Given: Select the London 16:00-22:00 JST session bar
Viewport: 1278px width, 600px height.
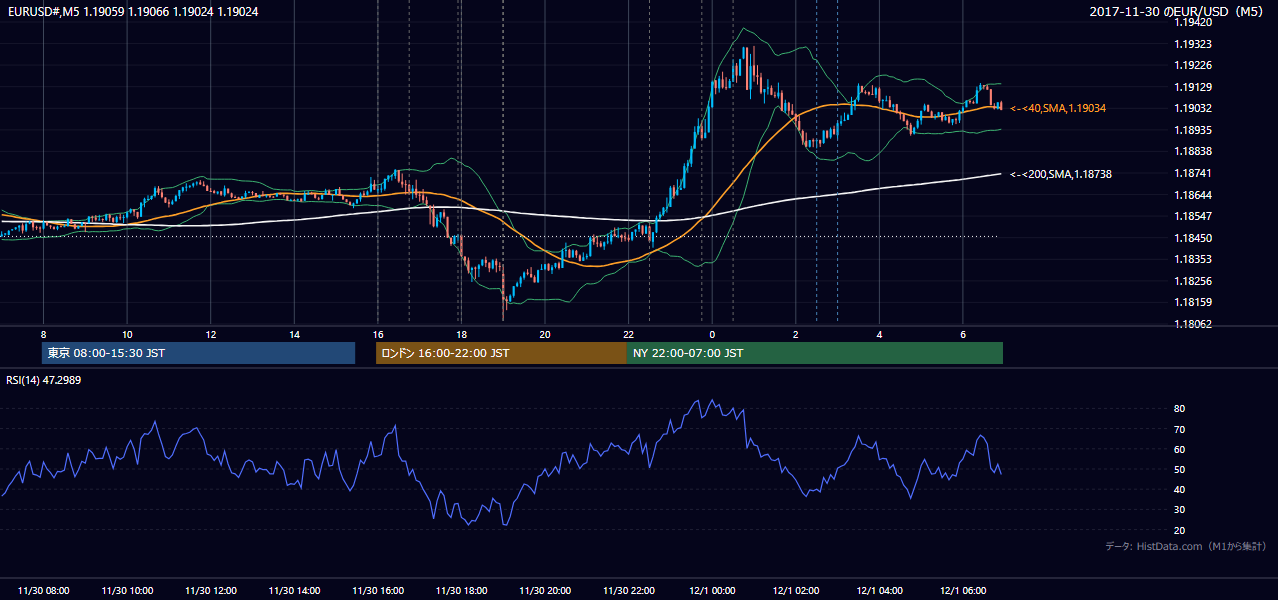Looking at the screenshot, I should 501,353.
